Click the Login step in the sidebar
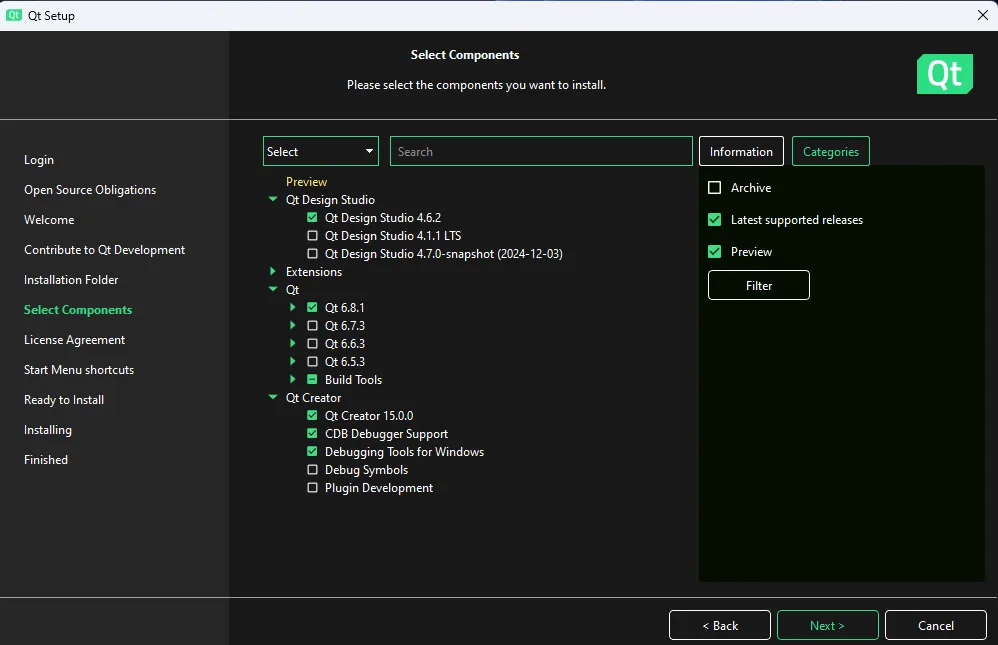This screenshot has width=998, height=645. (39, 160)
